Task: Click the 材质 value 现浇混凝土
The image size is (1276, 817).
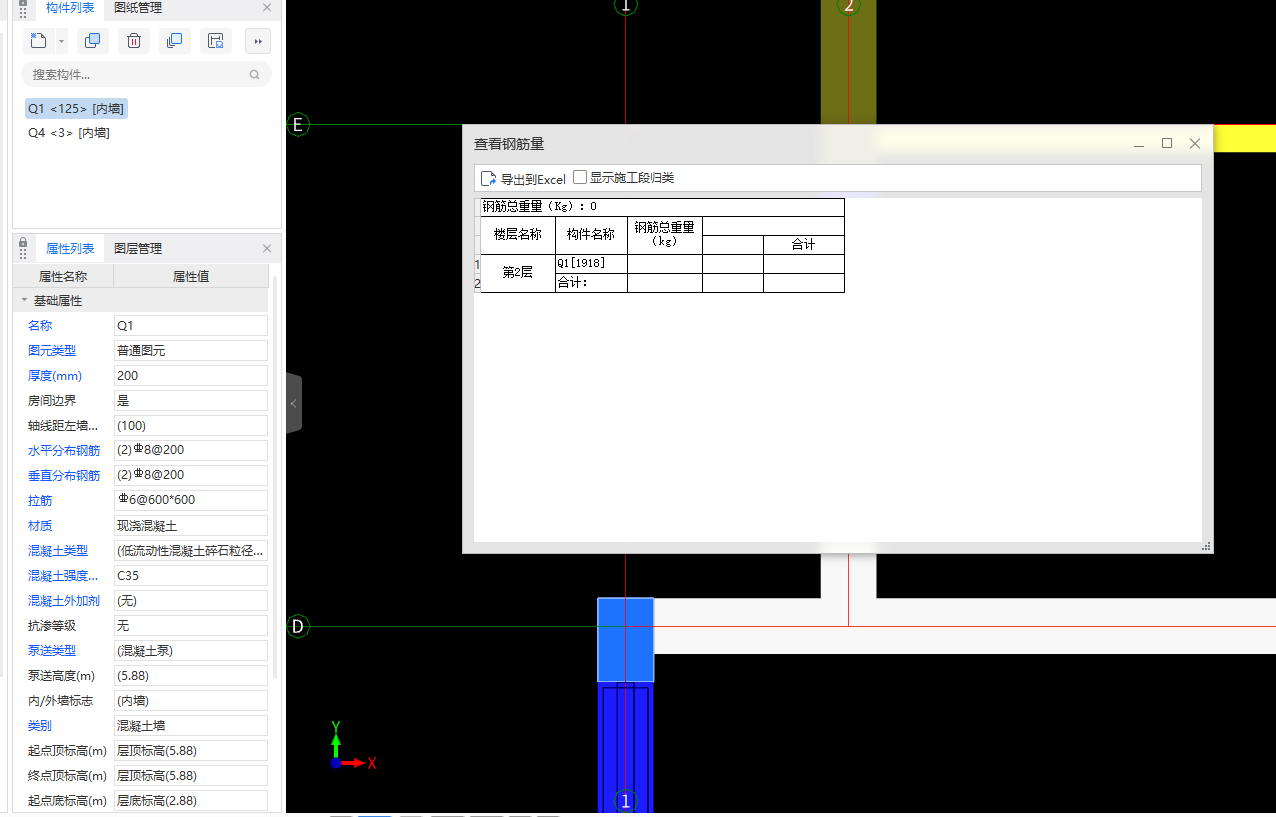Action: pos(191,525)
